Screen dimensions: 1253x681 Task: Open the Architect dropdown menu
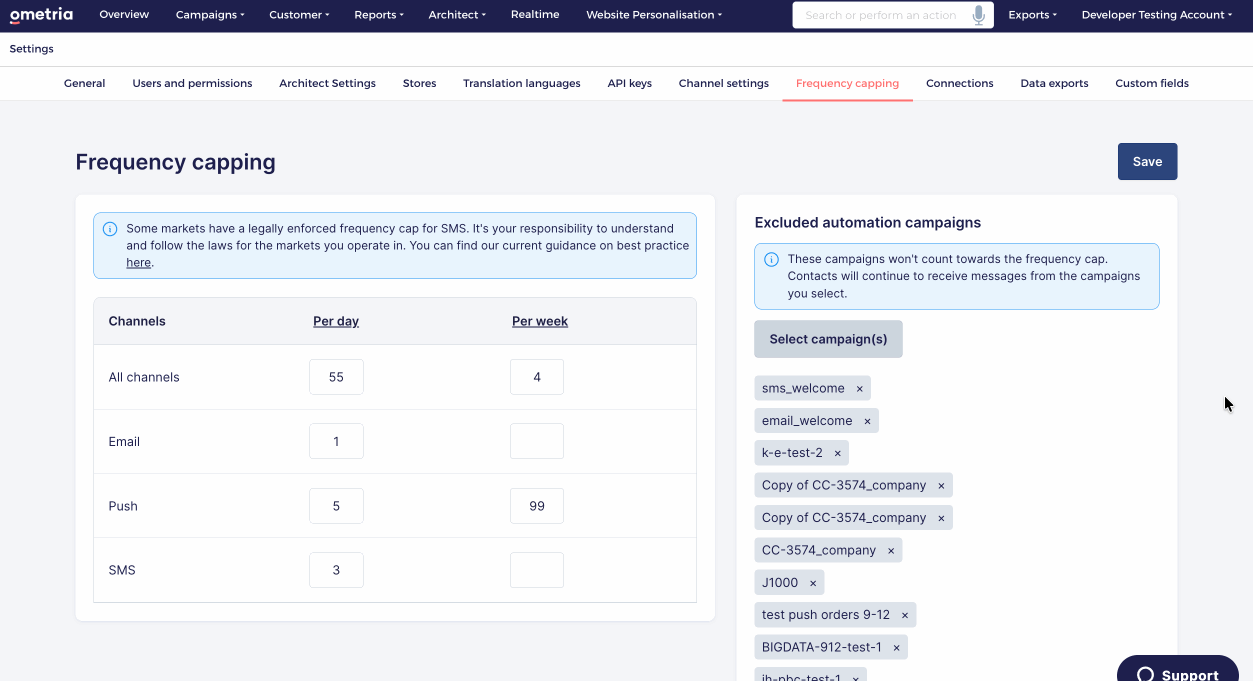click(x=457, y=15)
